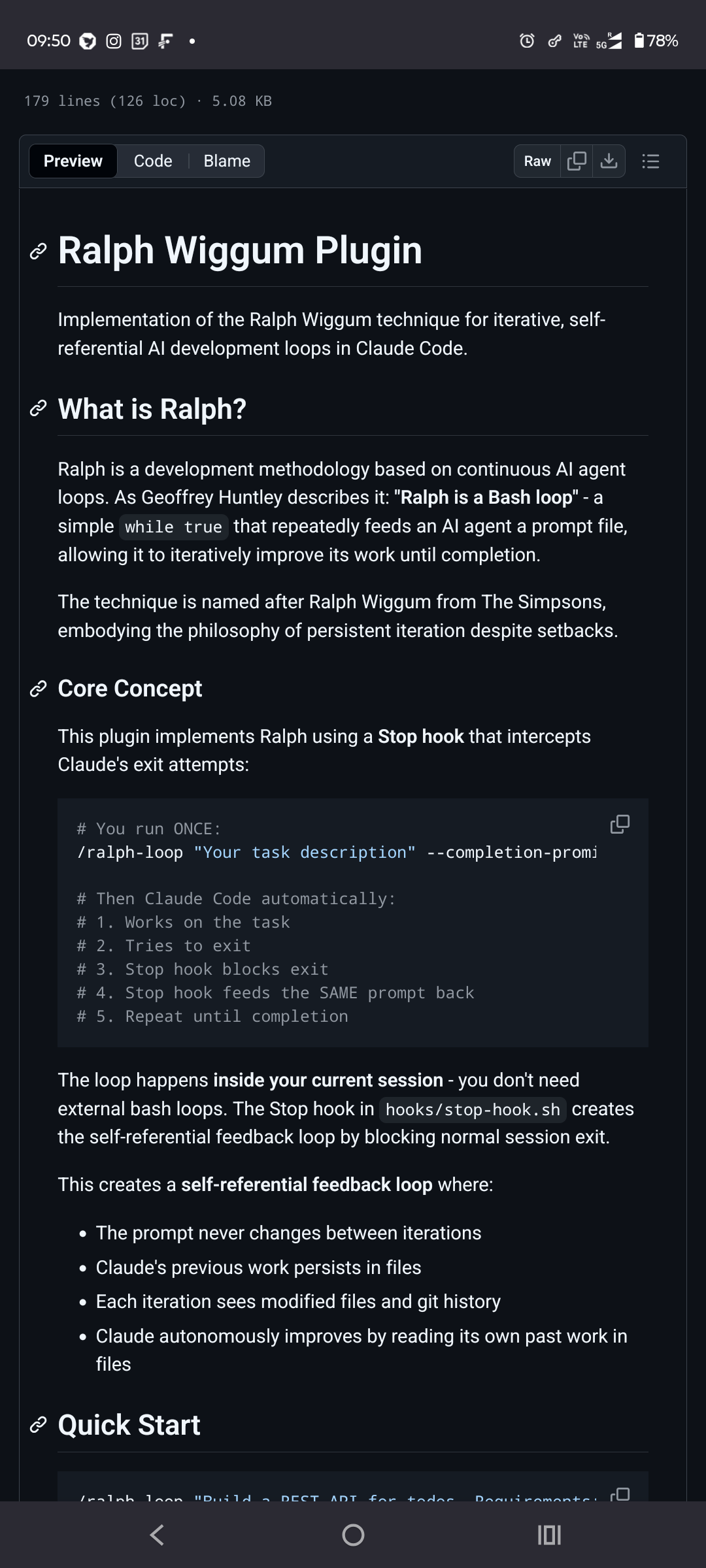Switch to the Code tab

pos(153,161)
